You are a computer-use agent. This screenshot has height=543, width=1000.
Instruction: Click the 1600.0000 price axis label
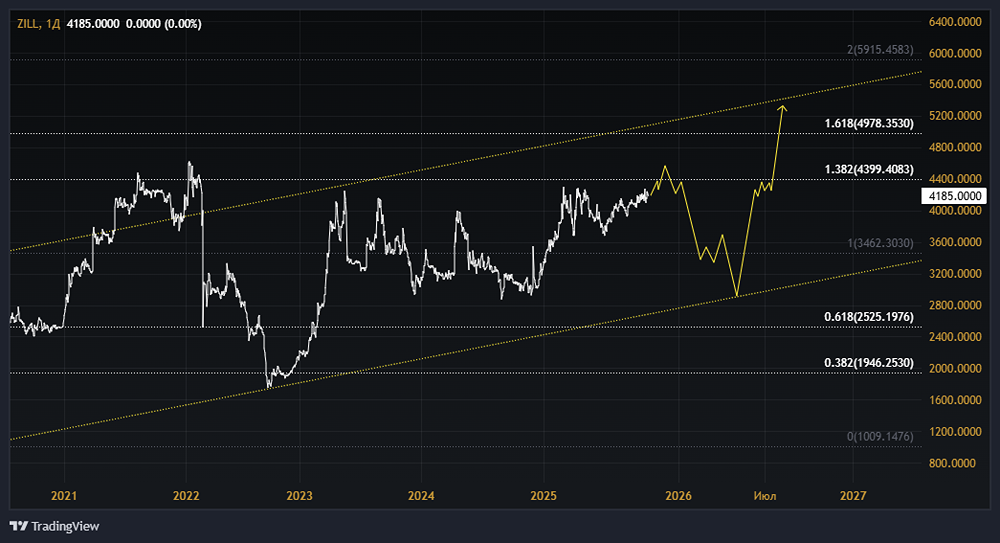[x=955, y=400]
